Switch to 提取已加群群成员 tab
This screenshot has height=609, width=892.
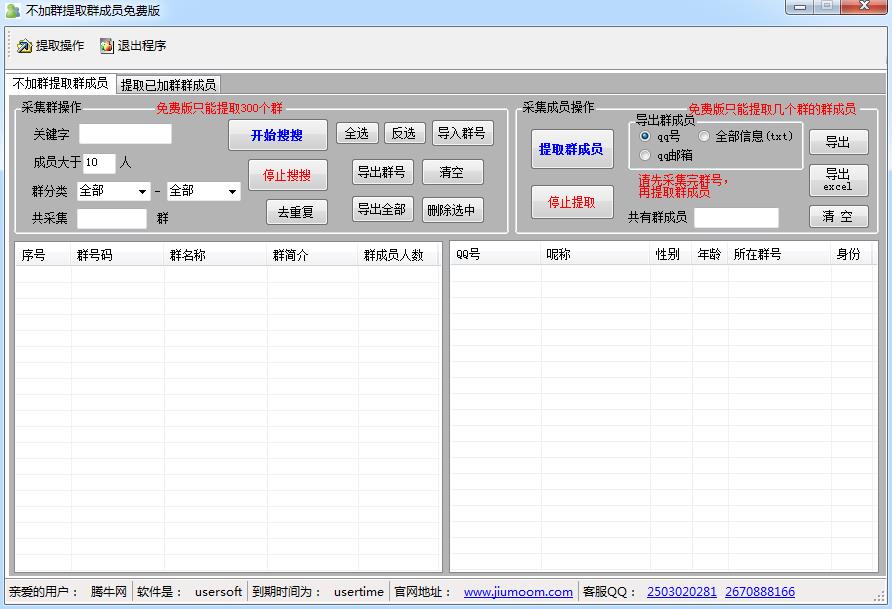[x=168, y=85]
